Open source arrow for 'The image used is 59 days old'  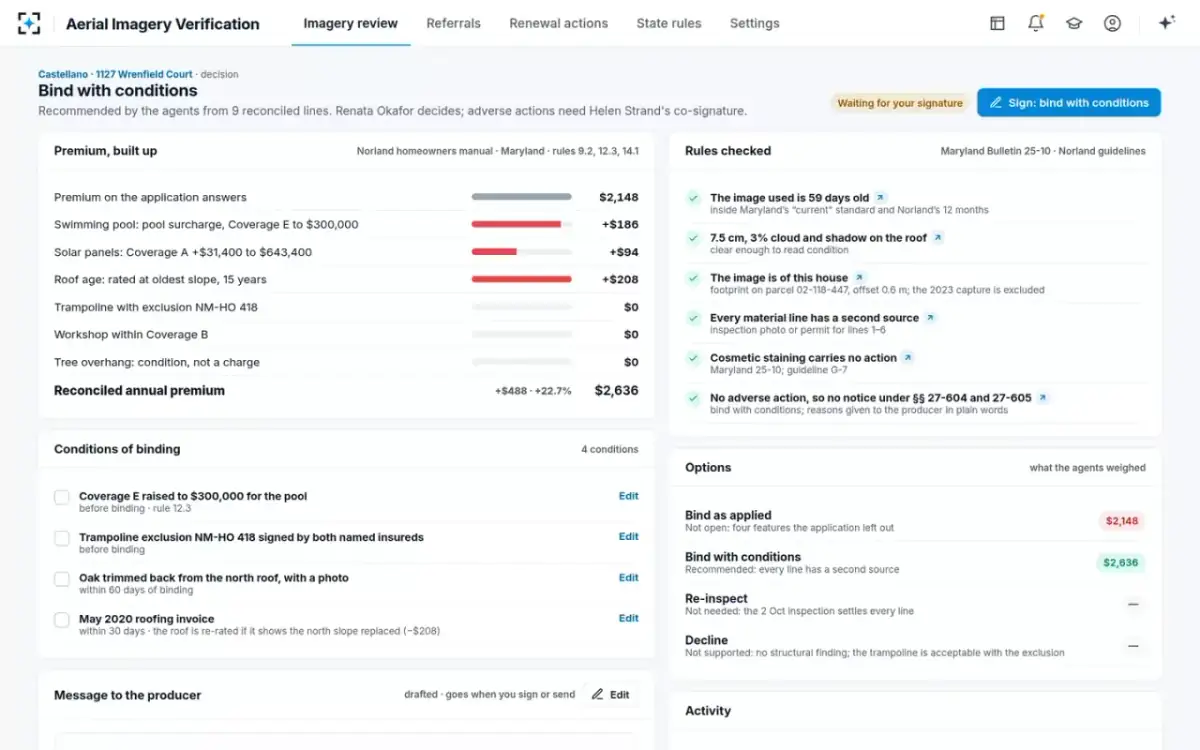(x=880, y=198)
